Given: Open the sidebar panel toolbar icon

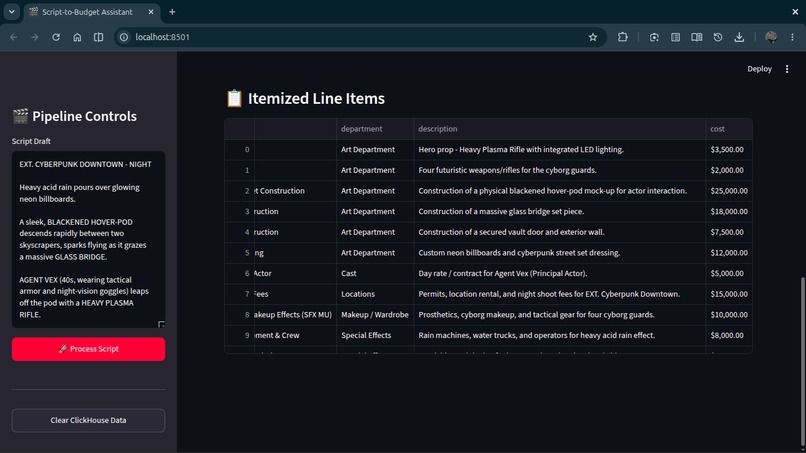Looking at the screenshot, I should pyautogui.click(x=675, y=37).
